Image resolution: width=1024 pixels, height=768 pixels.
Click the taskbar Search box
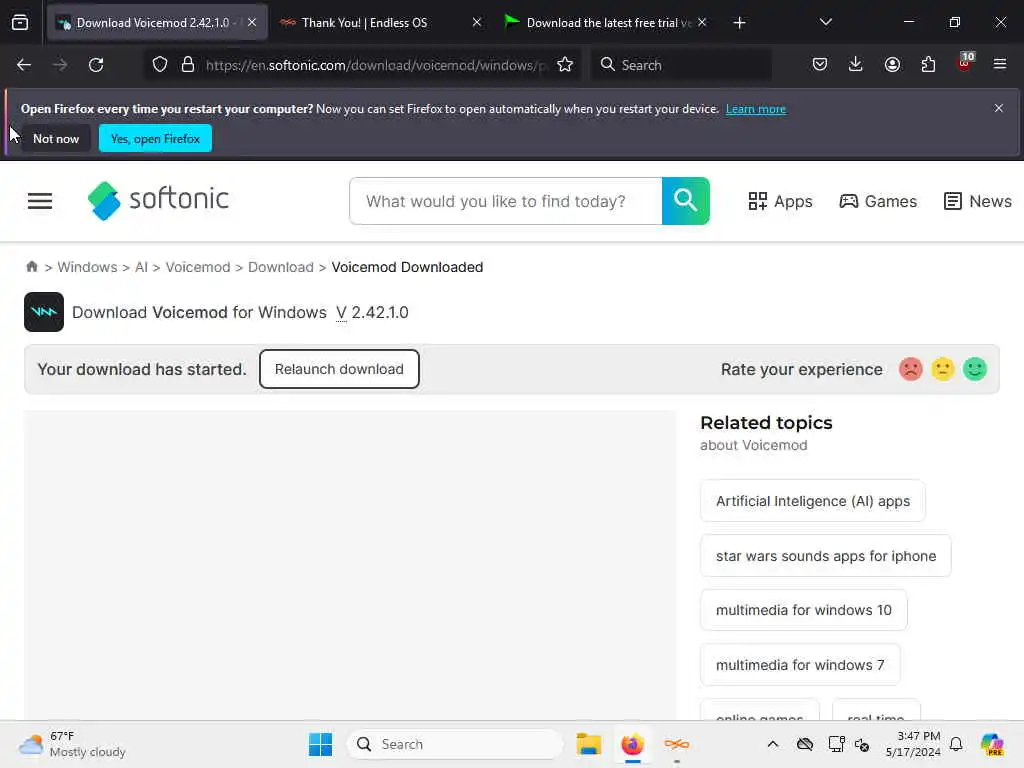click(455, 744)
